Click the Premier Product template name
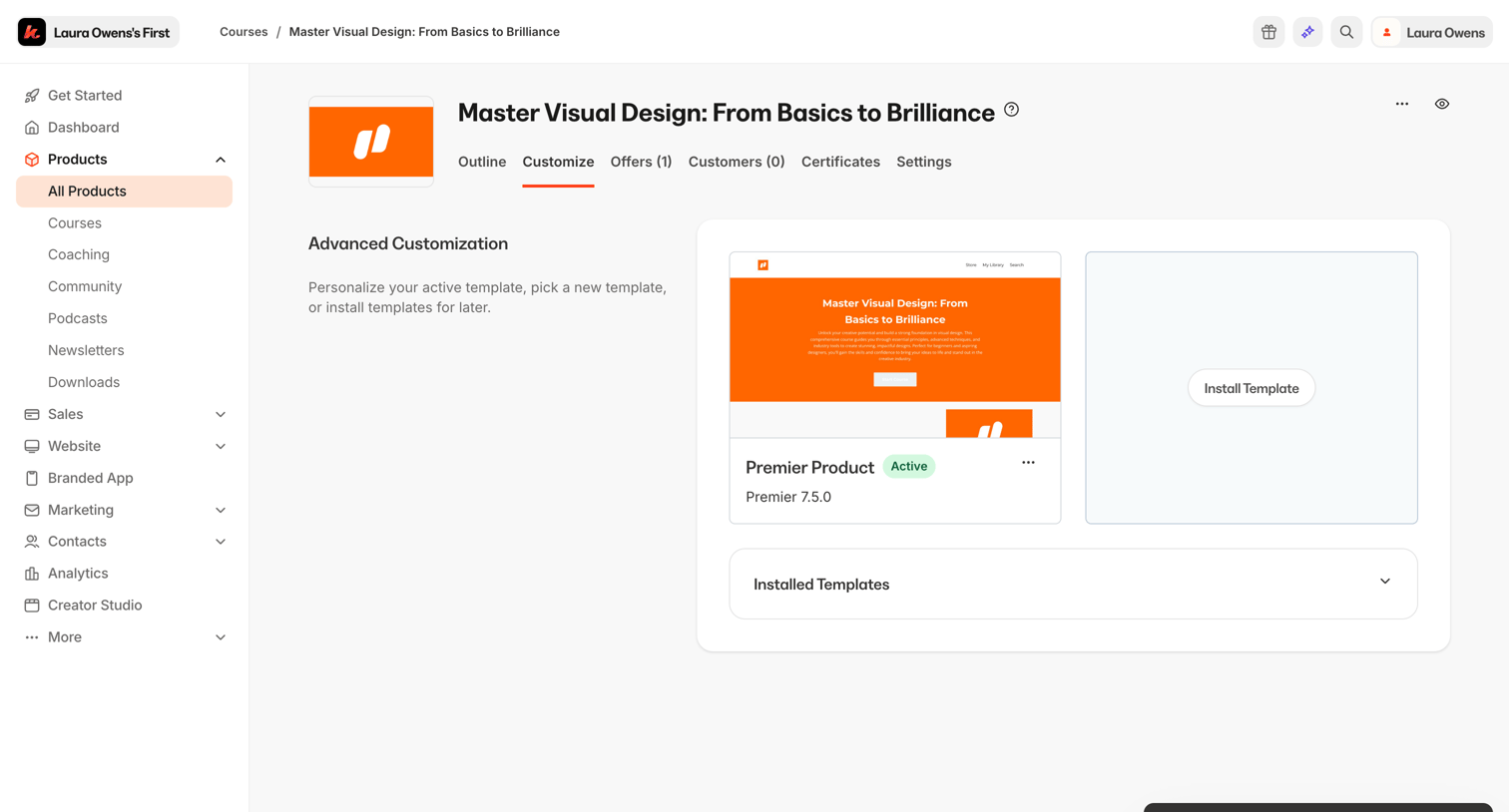1509x812 pixels. (x=809, y=467)
